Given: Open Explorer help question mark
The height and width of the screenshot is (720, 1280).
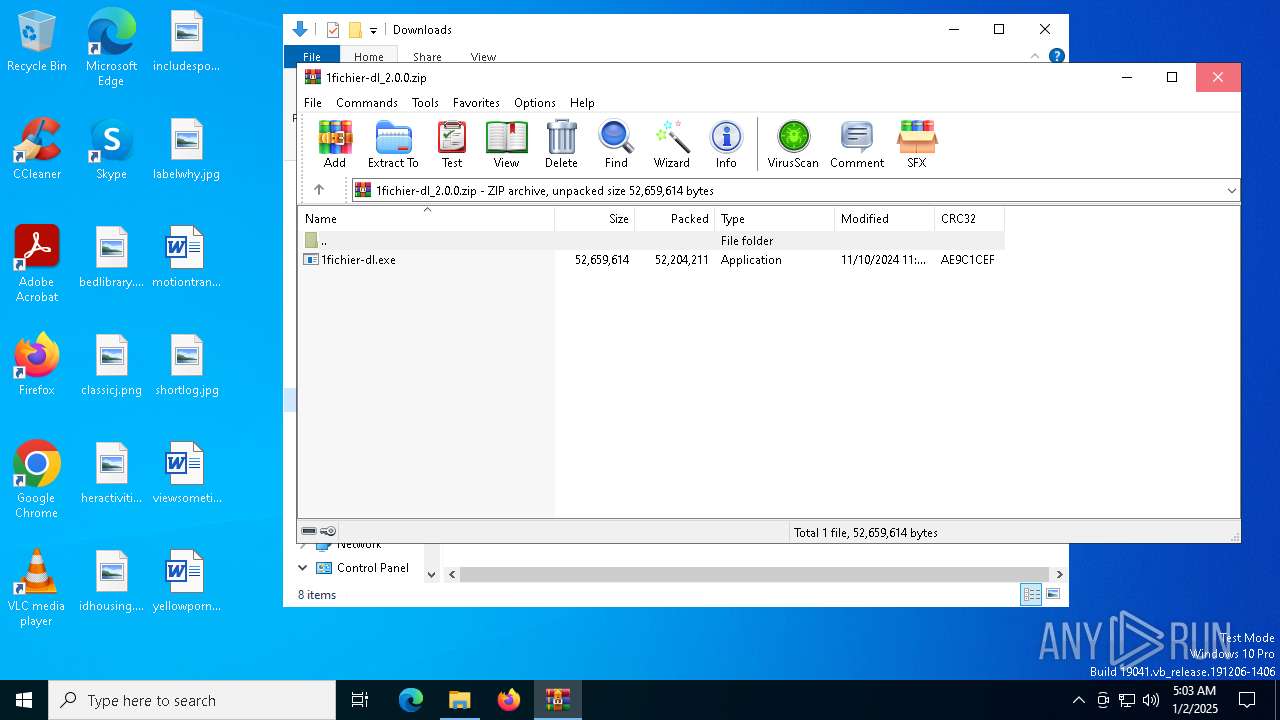Looking at the screenshot, I should point(1056,56).
